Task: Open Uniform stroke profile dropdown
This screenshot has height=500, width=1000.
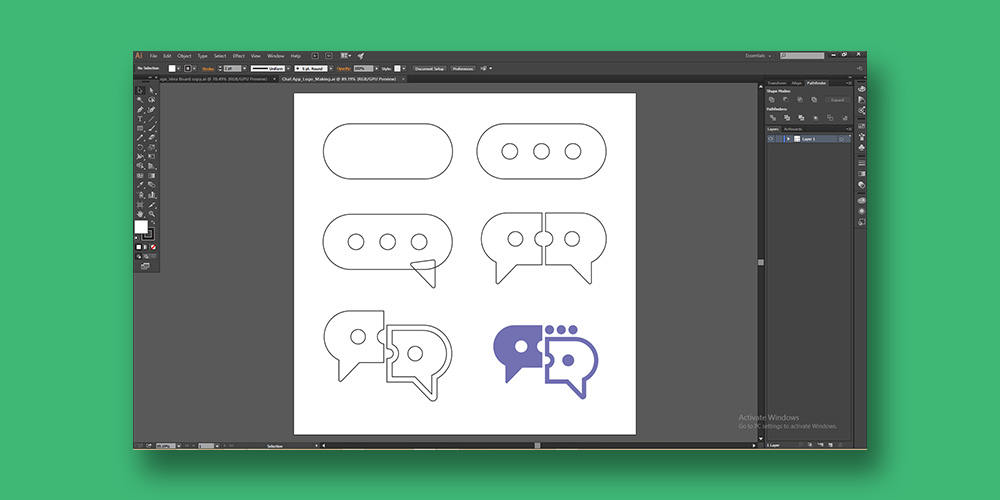Action: click(x=288, y=68)
